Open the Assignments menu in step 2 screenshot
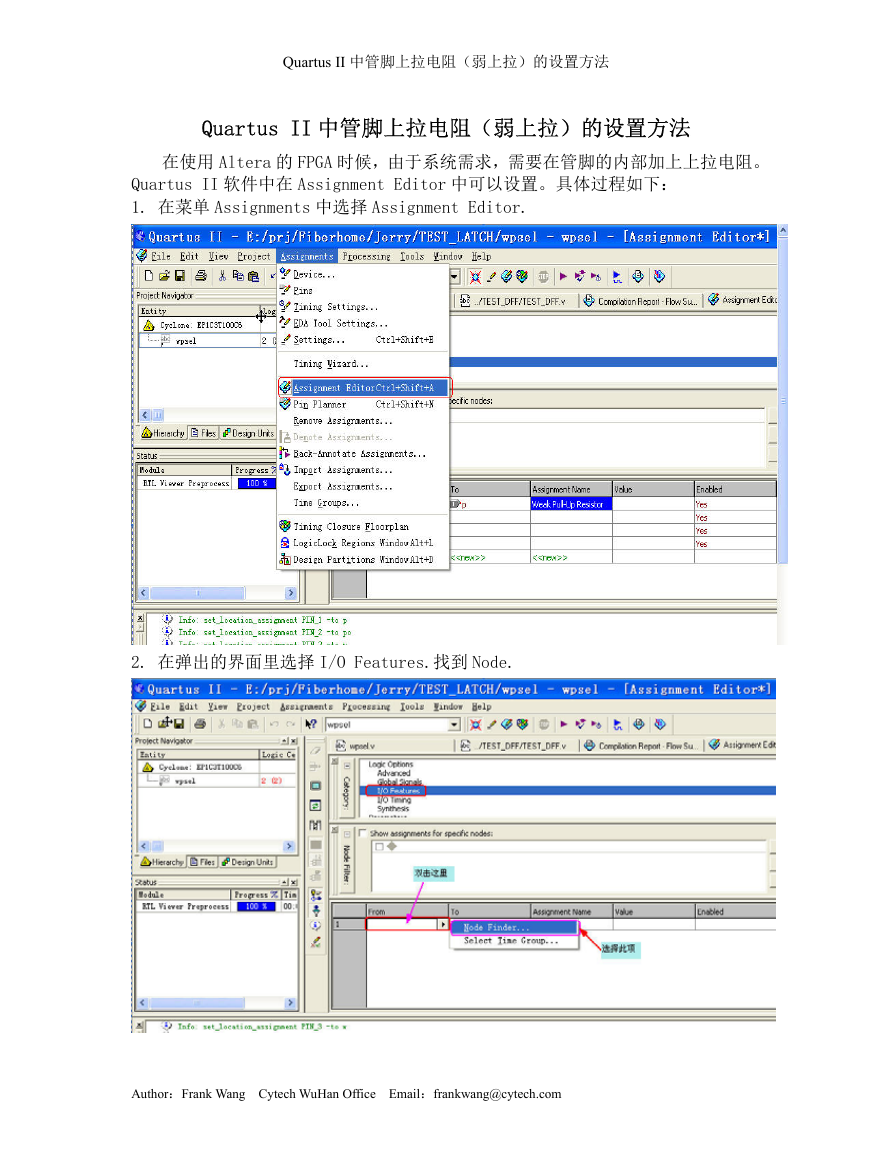The height and width of the screenshot is (1155, 893). (306, 706)
